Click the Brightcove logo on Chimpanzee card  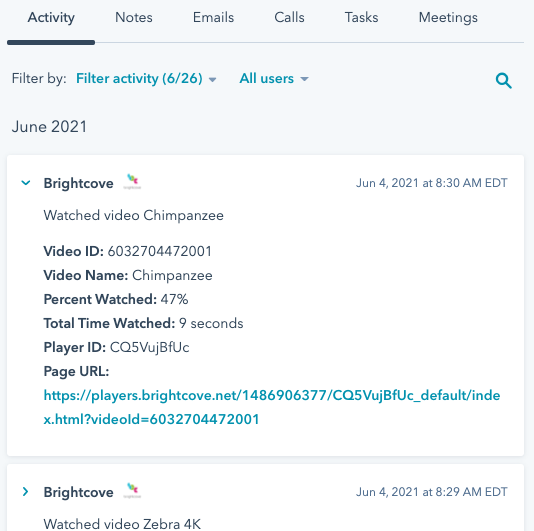click(132, 182)
